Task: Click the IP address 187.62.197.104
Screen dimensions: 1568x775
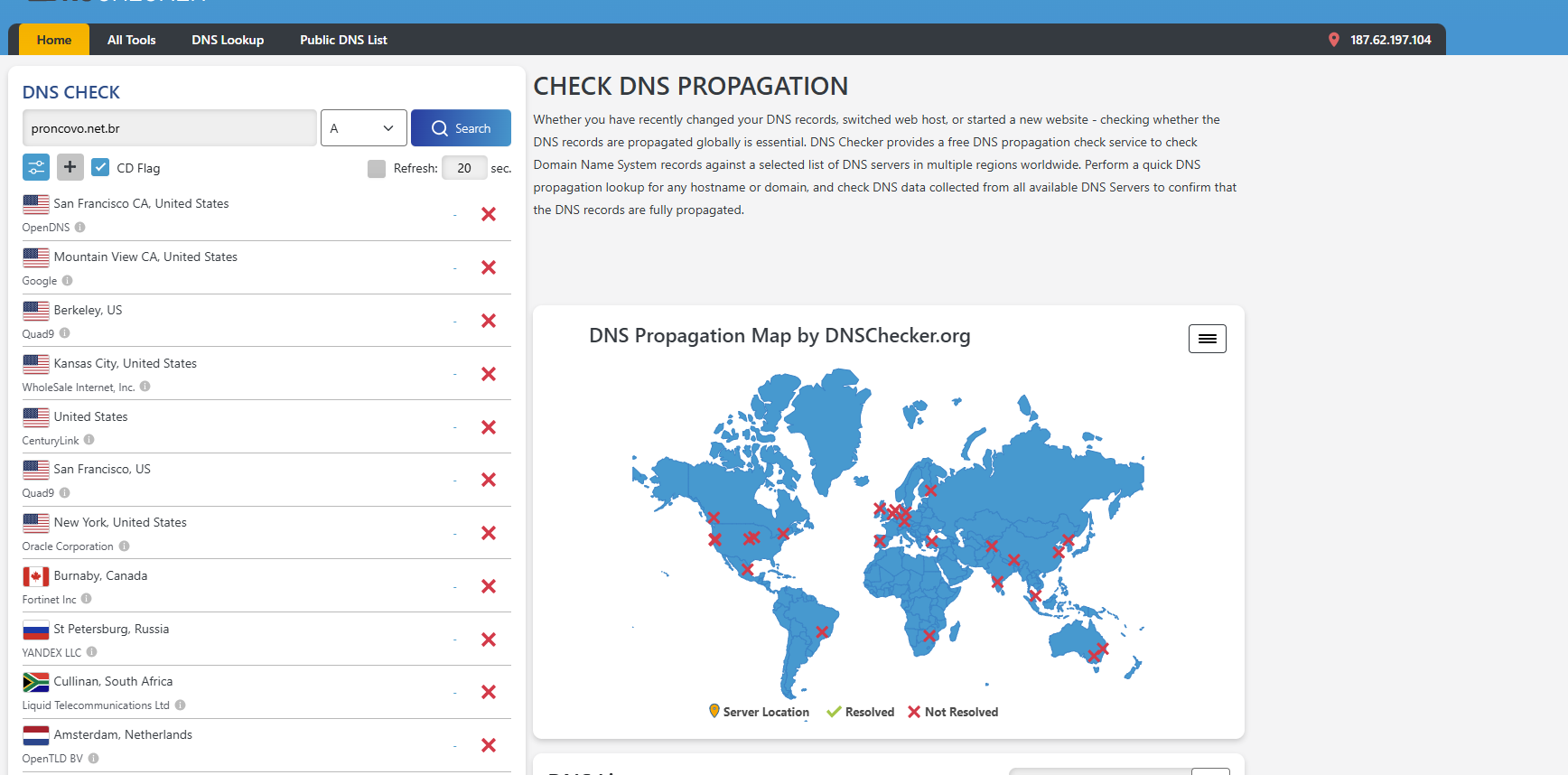Action: point(1391,40)
